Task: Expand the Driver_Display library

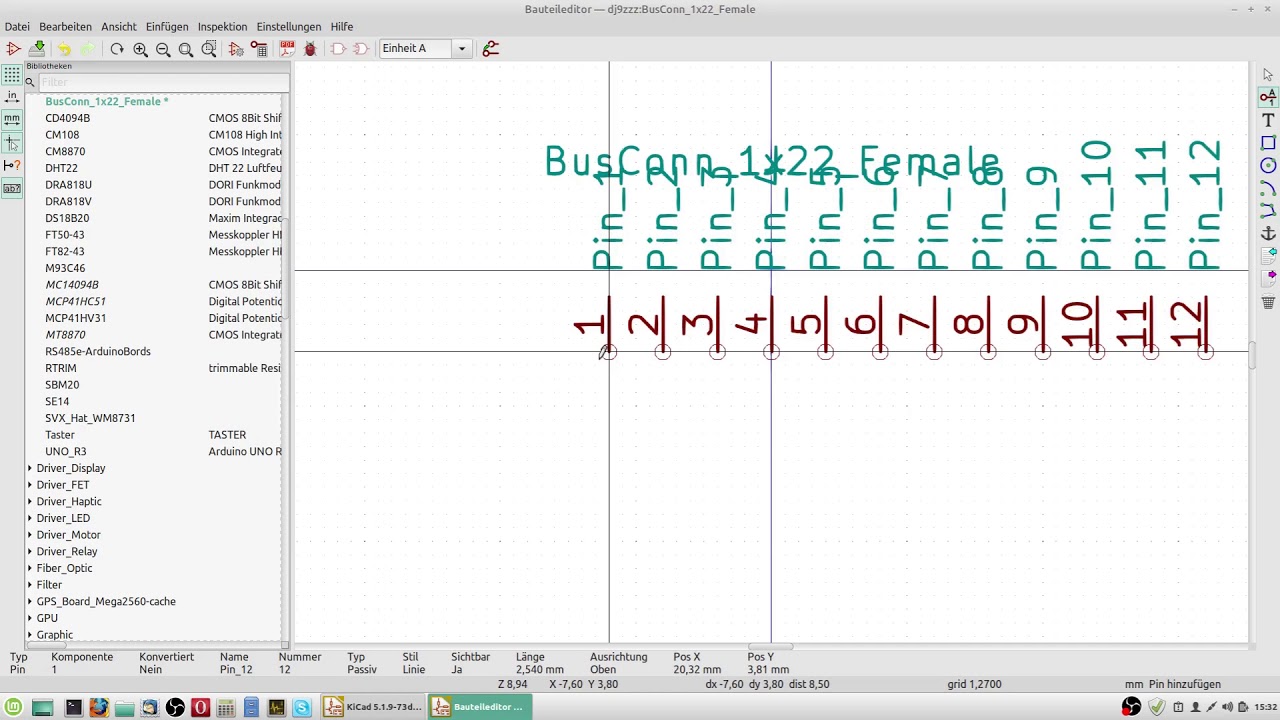Action: click(30, 468)
